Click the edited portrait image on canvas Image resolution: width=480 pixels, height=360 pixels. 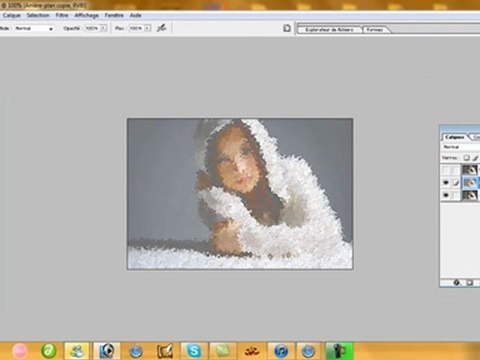click(240, 194)
